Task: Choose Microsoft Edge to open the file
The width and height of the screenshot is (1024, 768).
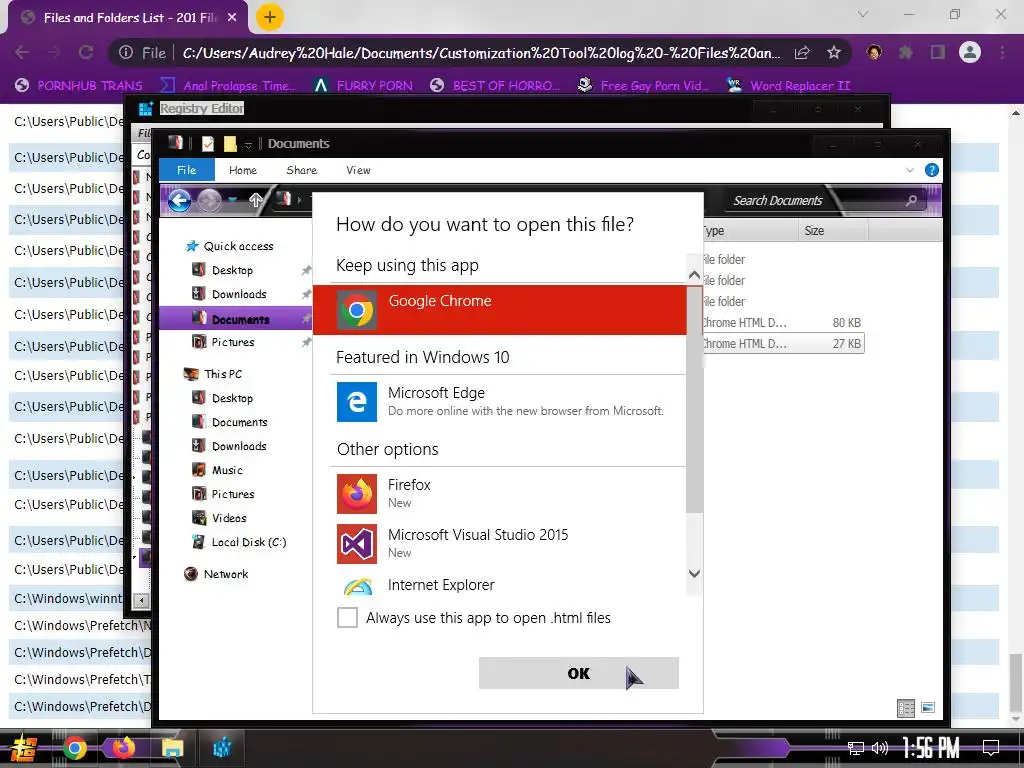Action: click(500, 402)
